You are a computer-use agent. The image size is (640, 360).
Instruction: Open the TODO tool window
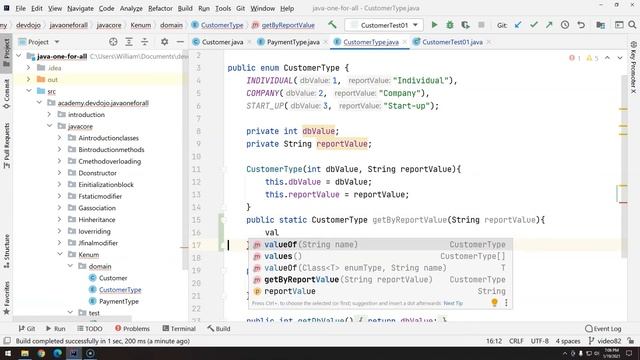point(89,328)
